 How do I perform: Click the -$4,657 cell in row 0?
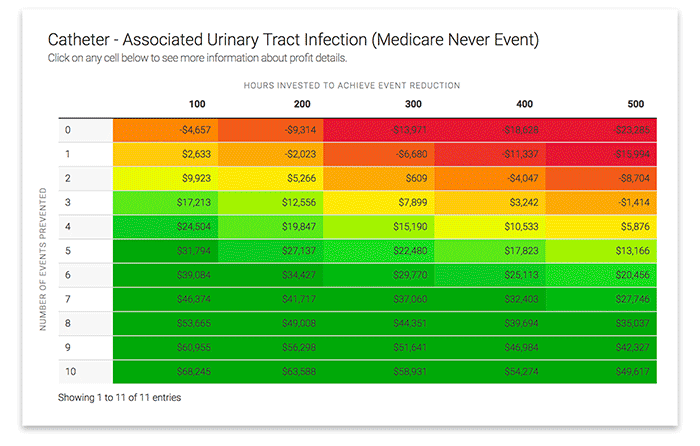pyautogui.click(x=166, y=130)
